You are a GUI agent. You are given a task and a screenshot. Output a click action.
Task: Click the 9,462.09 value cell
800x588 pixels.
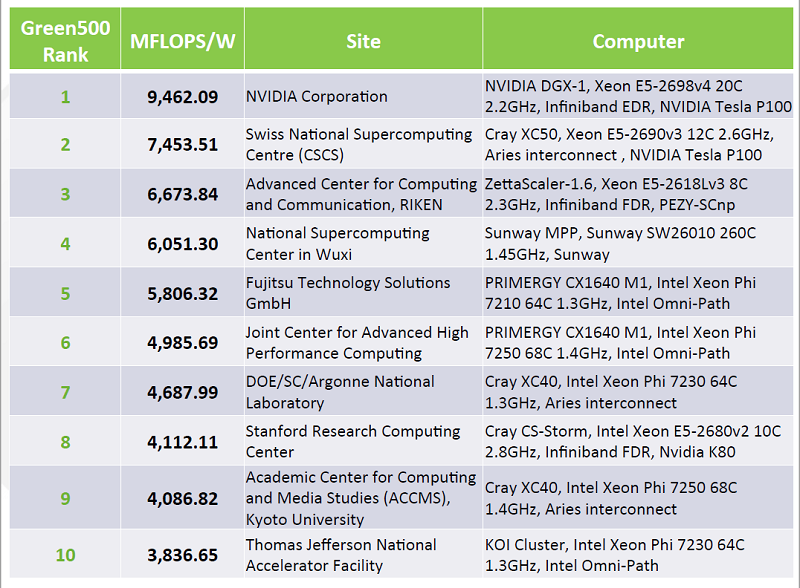coord(183,96)
